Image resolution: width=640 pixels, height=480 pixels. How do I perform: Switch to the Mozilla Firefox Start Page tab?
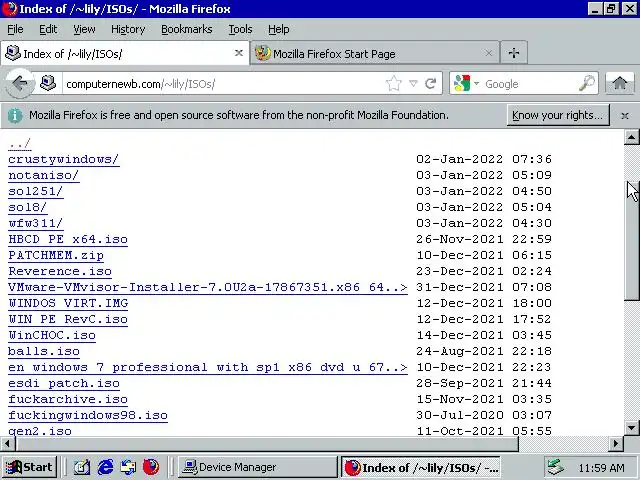[x=375, y=53]
